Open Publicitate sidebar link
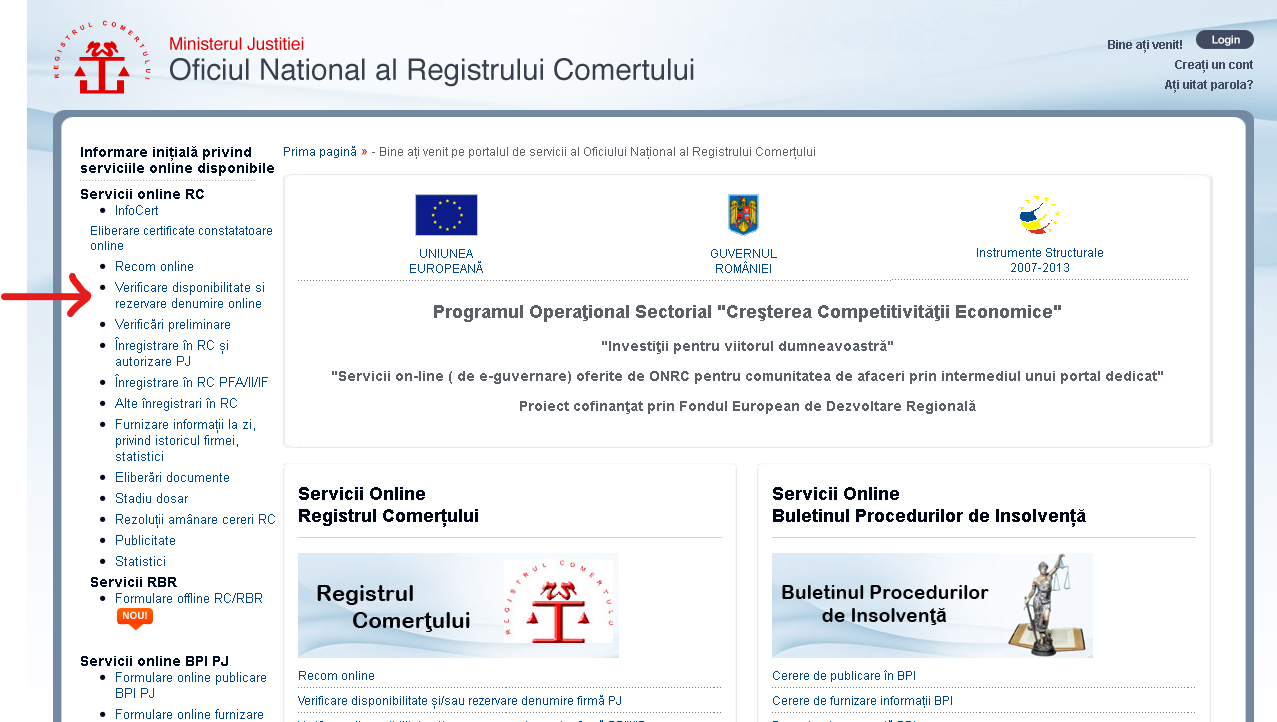This screenshot has width=1277, height=722. (x=145, y=541)
